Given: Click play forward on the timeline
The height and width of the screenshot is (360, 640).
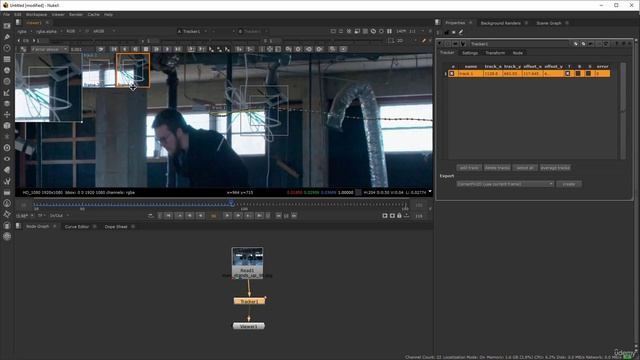Looking at the screenshot, I should click(x=227, y=216).
